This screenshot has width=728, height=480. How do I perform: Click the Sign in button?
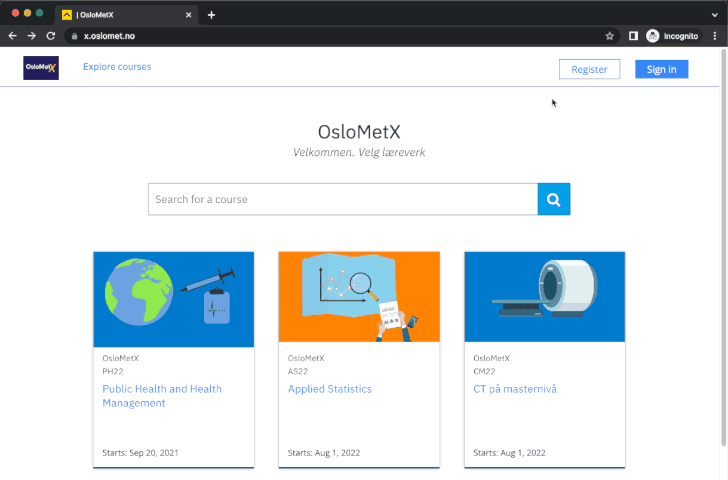point(662,69)
